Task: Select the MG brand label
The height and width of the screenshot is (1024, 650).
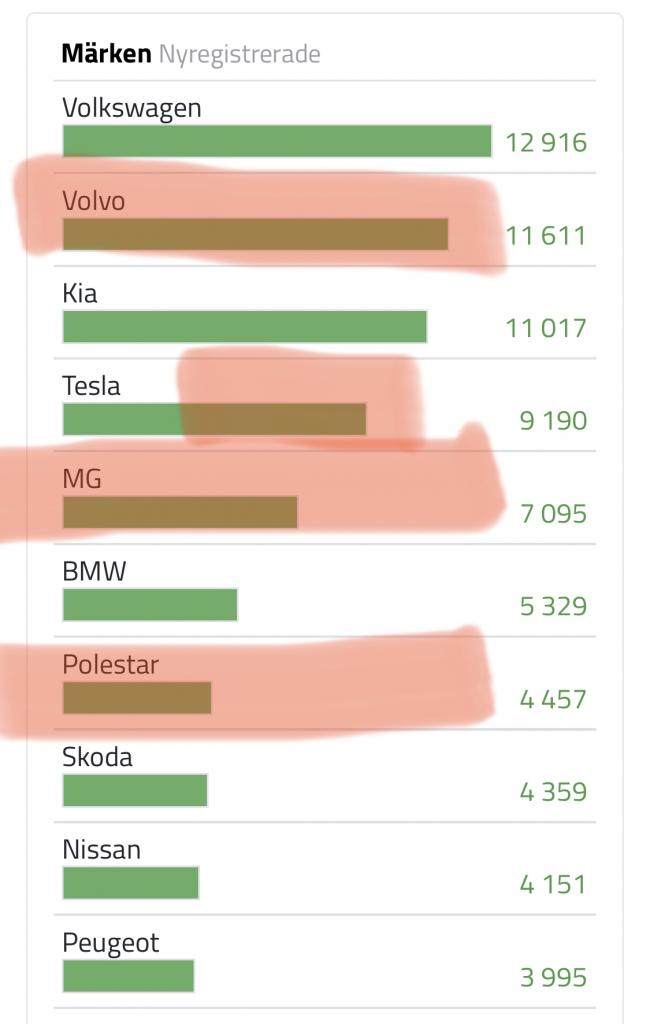Action: coord(82,479)
